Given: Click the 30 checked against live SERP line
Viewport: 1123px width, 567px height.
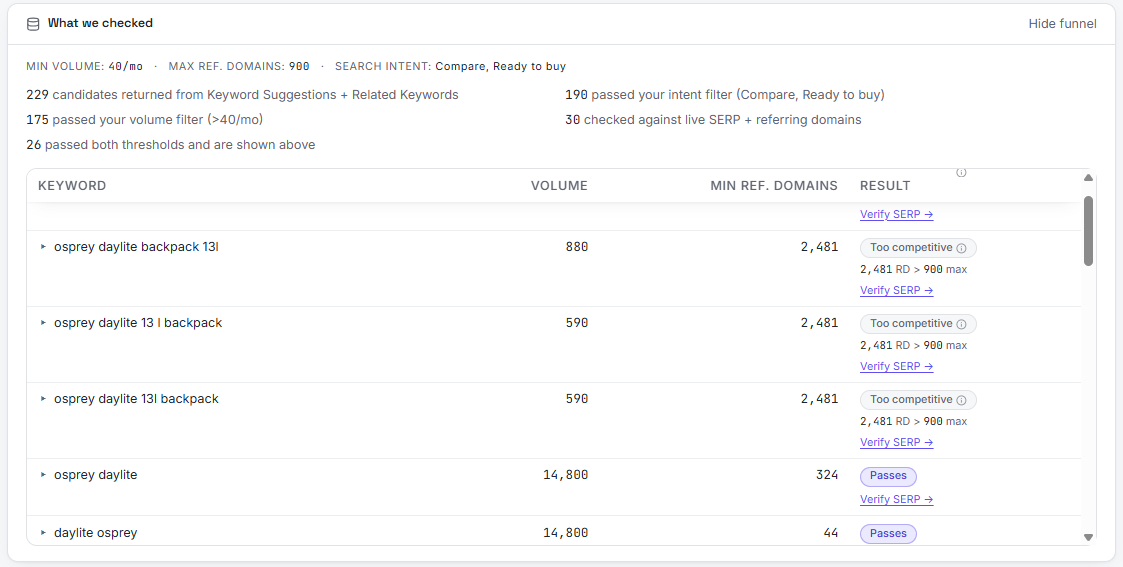Looking at the screenshot, I should pyautogui.click(x=713, y=120).
